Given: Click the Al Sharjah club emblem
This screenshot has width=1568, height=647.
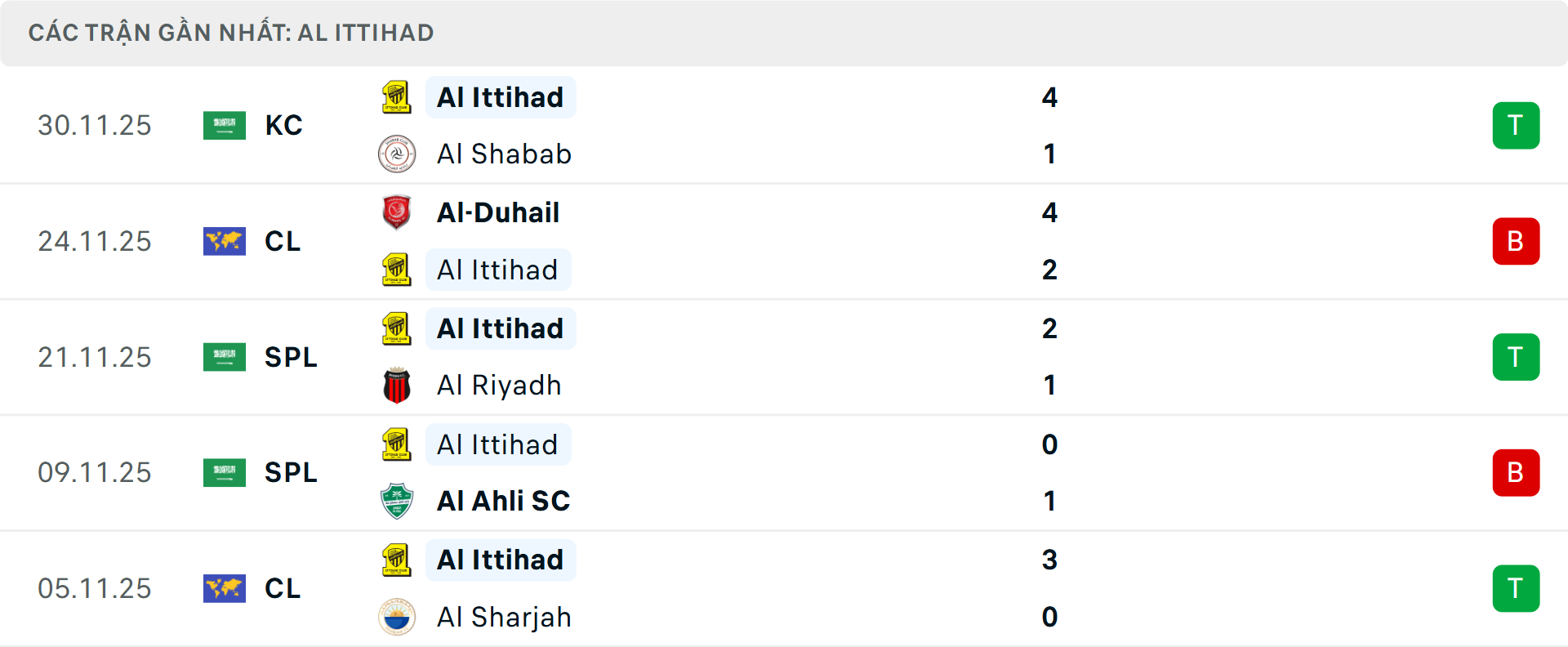Looking at the screenshot, I should (397, 617).
